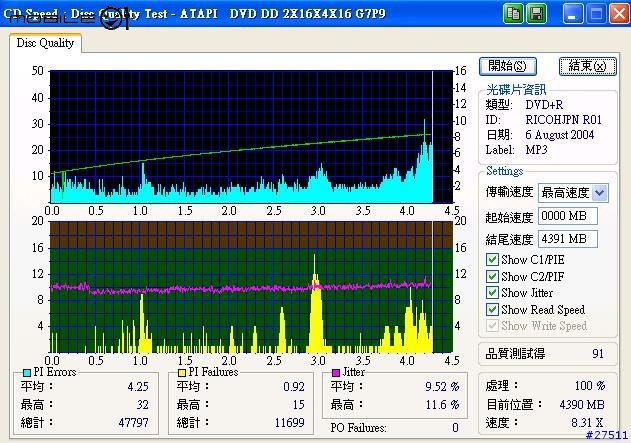Viewport: 631px width, 443px height.
Task: Copy the results with the clipboard icon
Action: pos(513,14)
